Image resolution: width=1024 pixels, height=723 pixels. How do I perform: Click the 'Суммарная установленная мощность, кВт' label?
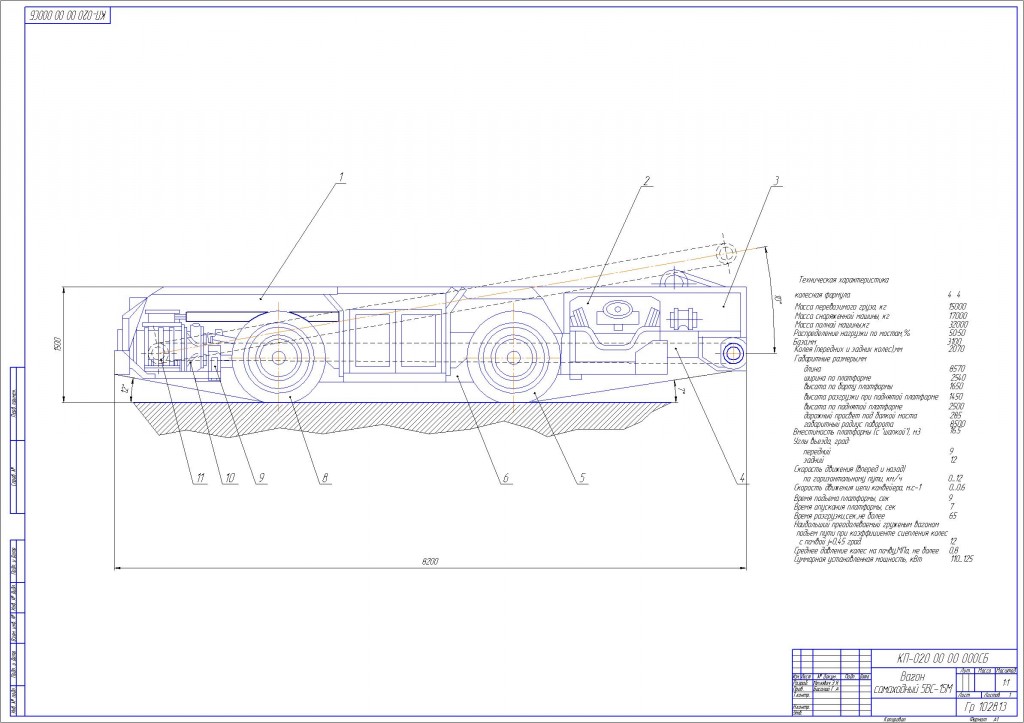tap(857, 560)
